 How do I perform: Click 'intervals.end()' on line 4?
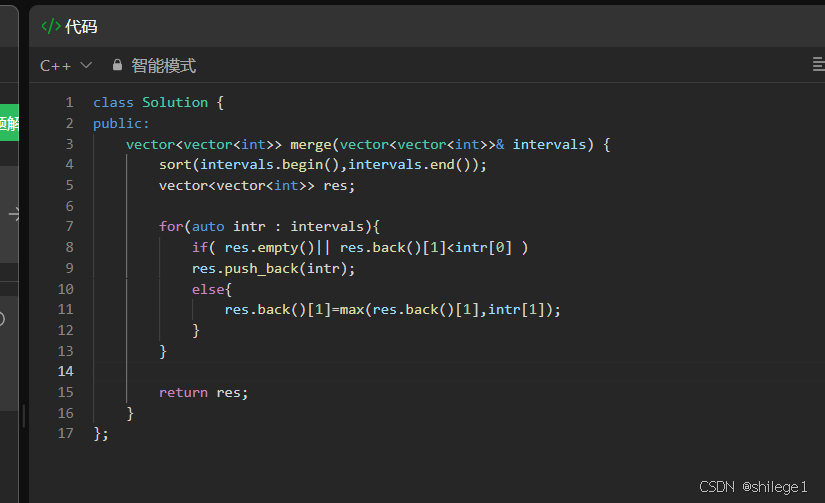click(412, 165)
